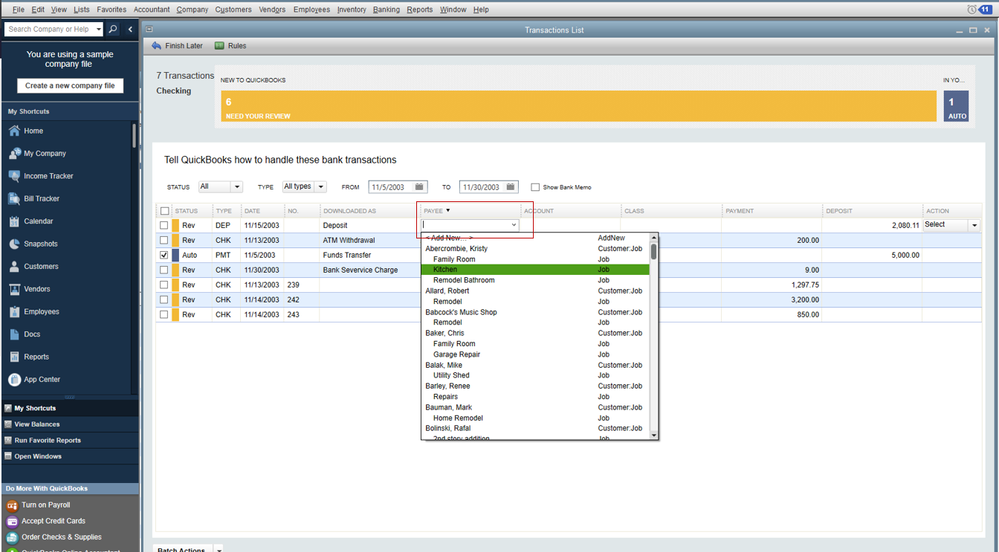Open the Open Windows panel
The height and width of the screenshot is (552, 999).
click(x=38, y=456)
